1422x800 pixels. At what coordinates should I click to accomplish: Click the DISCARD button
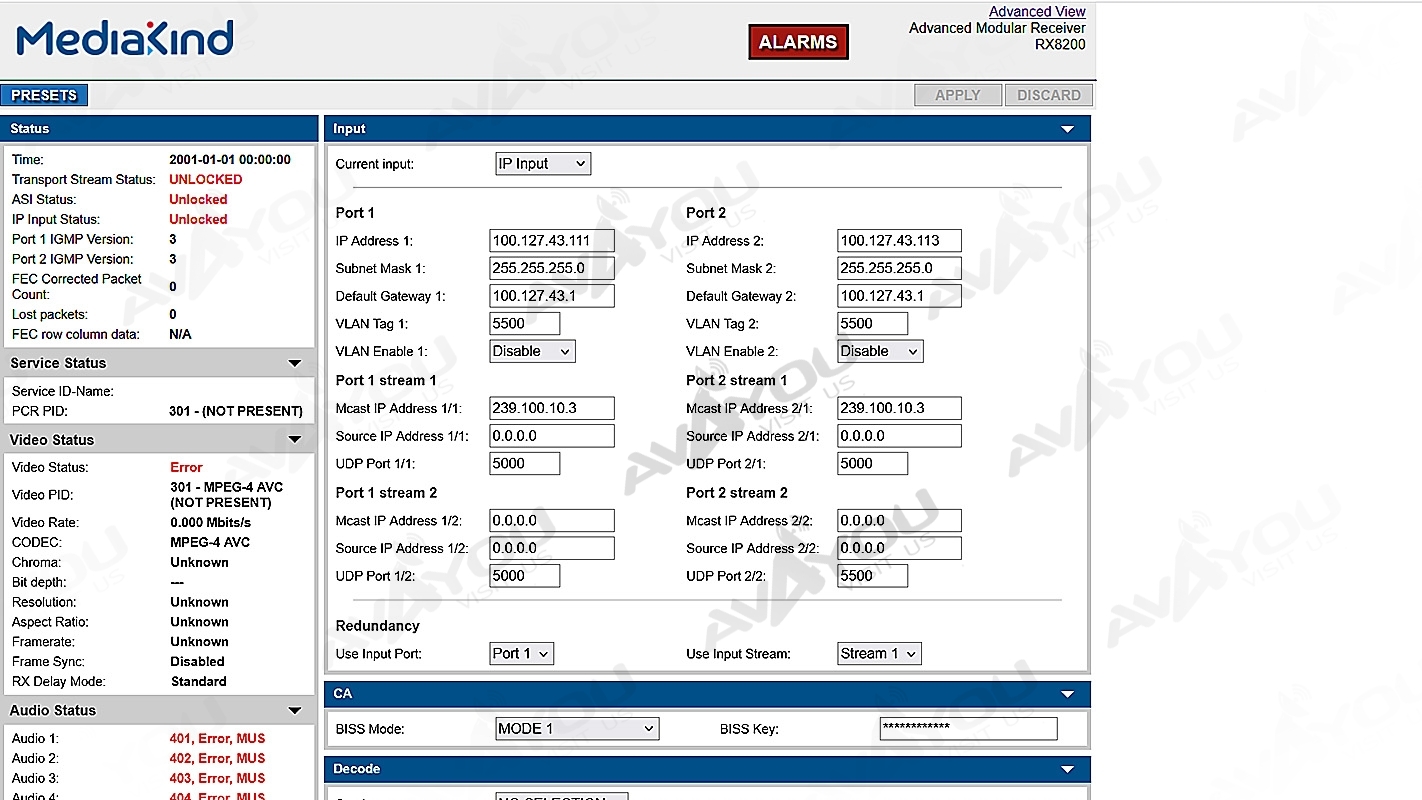[x=1049, y=95]
